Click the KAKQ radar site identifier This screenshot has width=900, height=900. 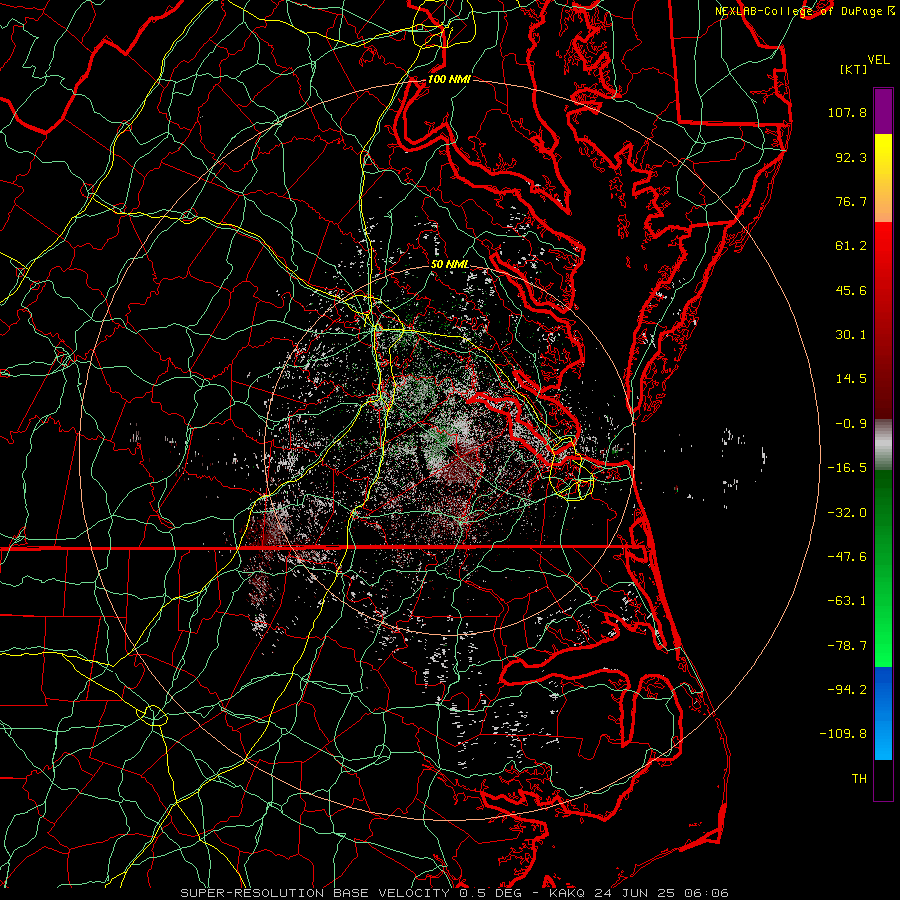pos(567,893)
